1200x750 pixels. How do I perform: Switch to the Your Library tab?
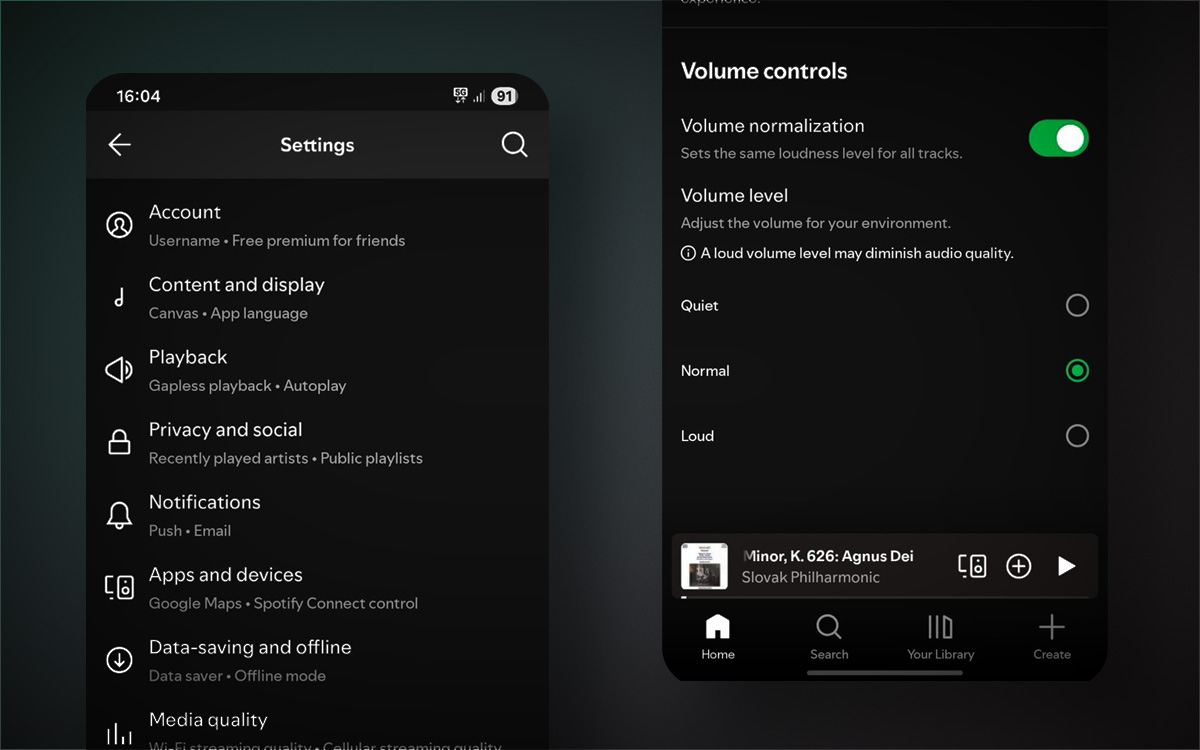pos(940,637)
